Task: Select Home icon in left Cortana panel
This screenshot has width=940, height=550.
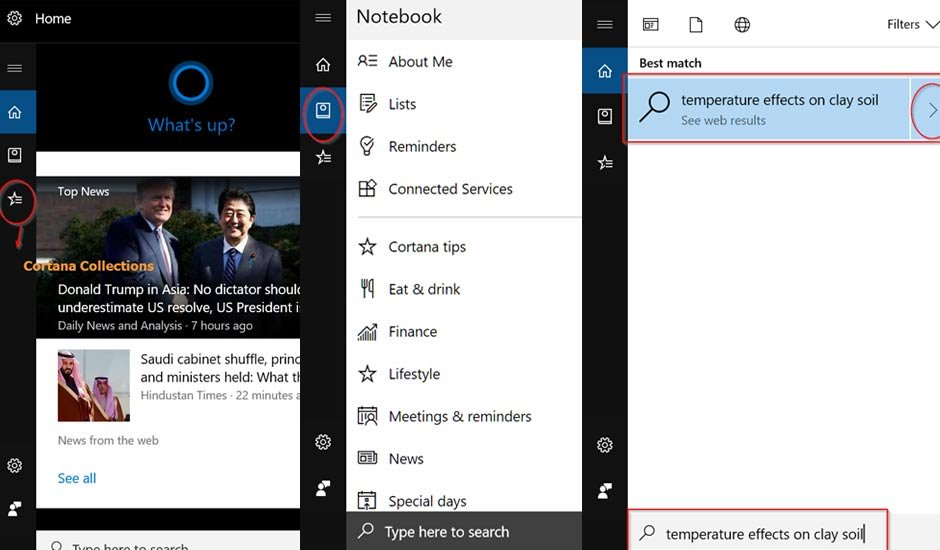Action: click(x=14, y=112)
